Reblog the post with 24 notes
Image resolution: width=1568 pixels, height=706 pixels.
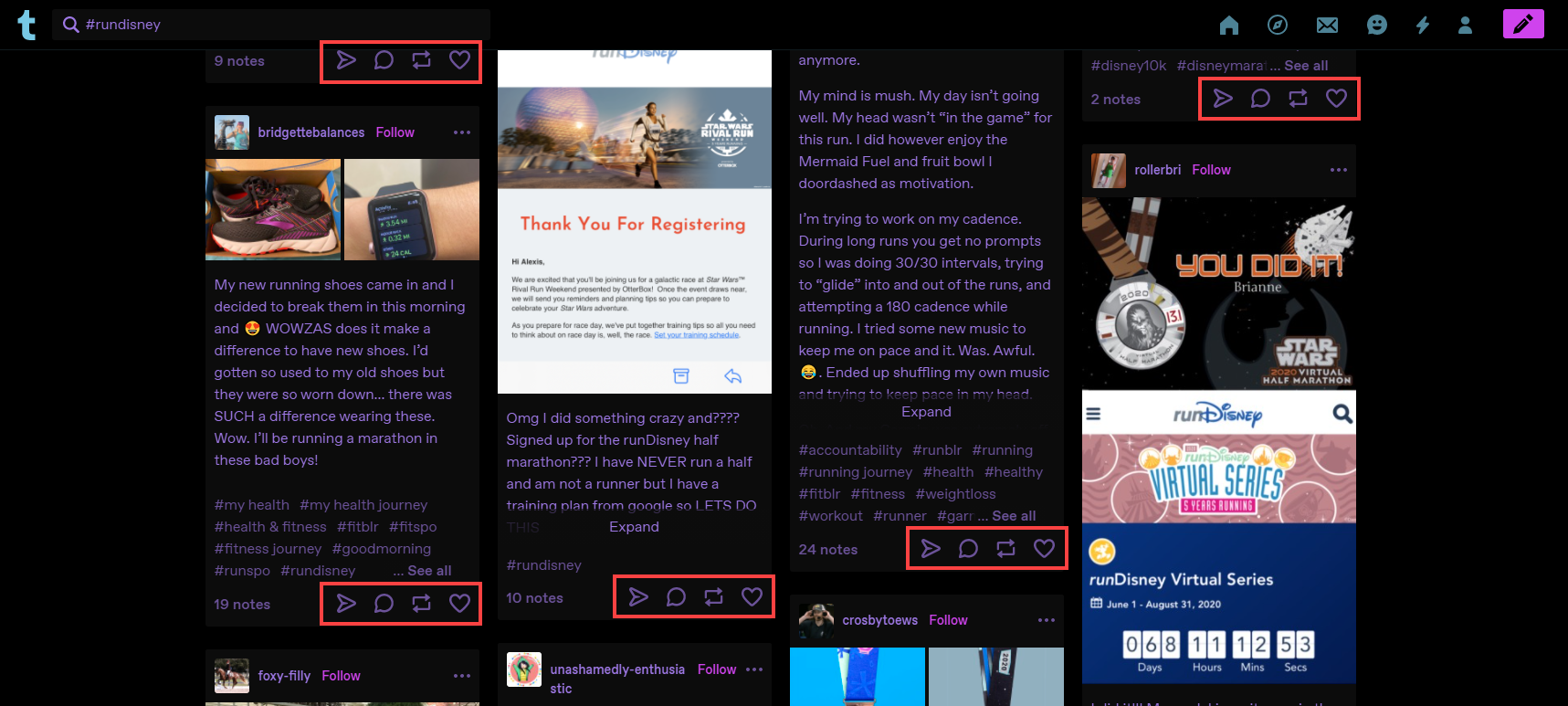point(1005,549)
